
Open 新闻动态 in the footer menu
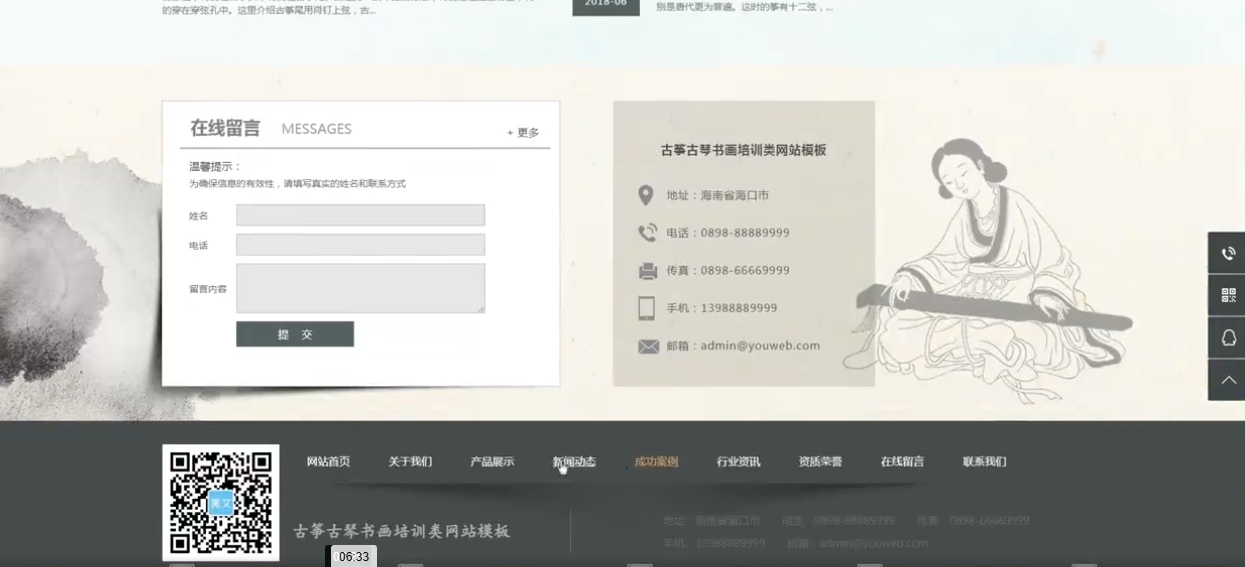tap(574, 462)
